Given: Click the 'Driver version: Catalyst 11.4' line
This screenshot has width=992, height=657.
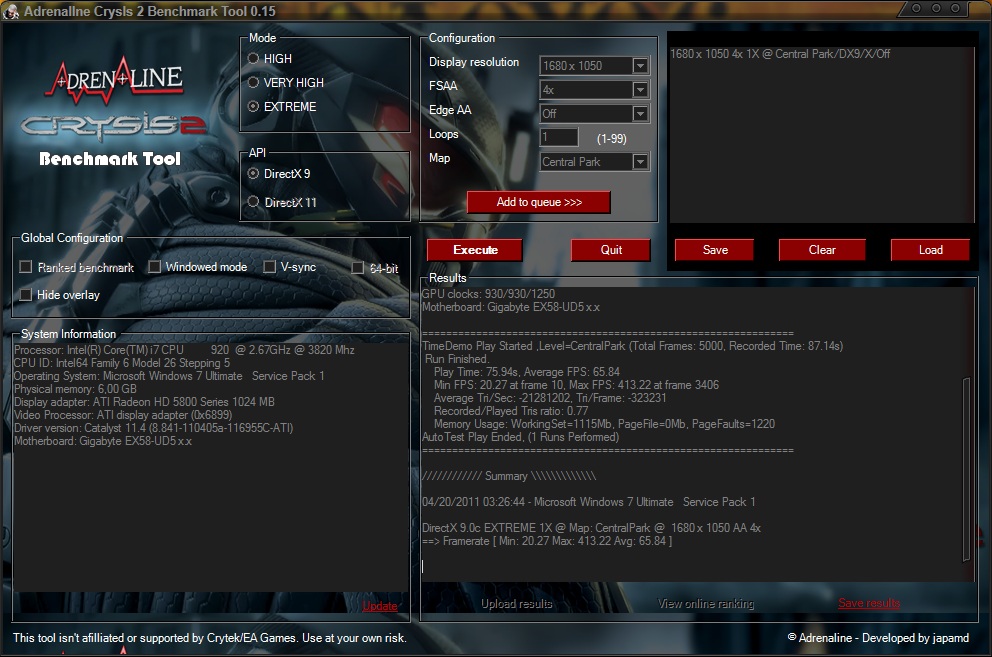Looking at the screenshot, I should click(x=153, y=428).
